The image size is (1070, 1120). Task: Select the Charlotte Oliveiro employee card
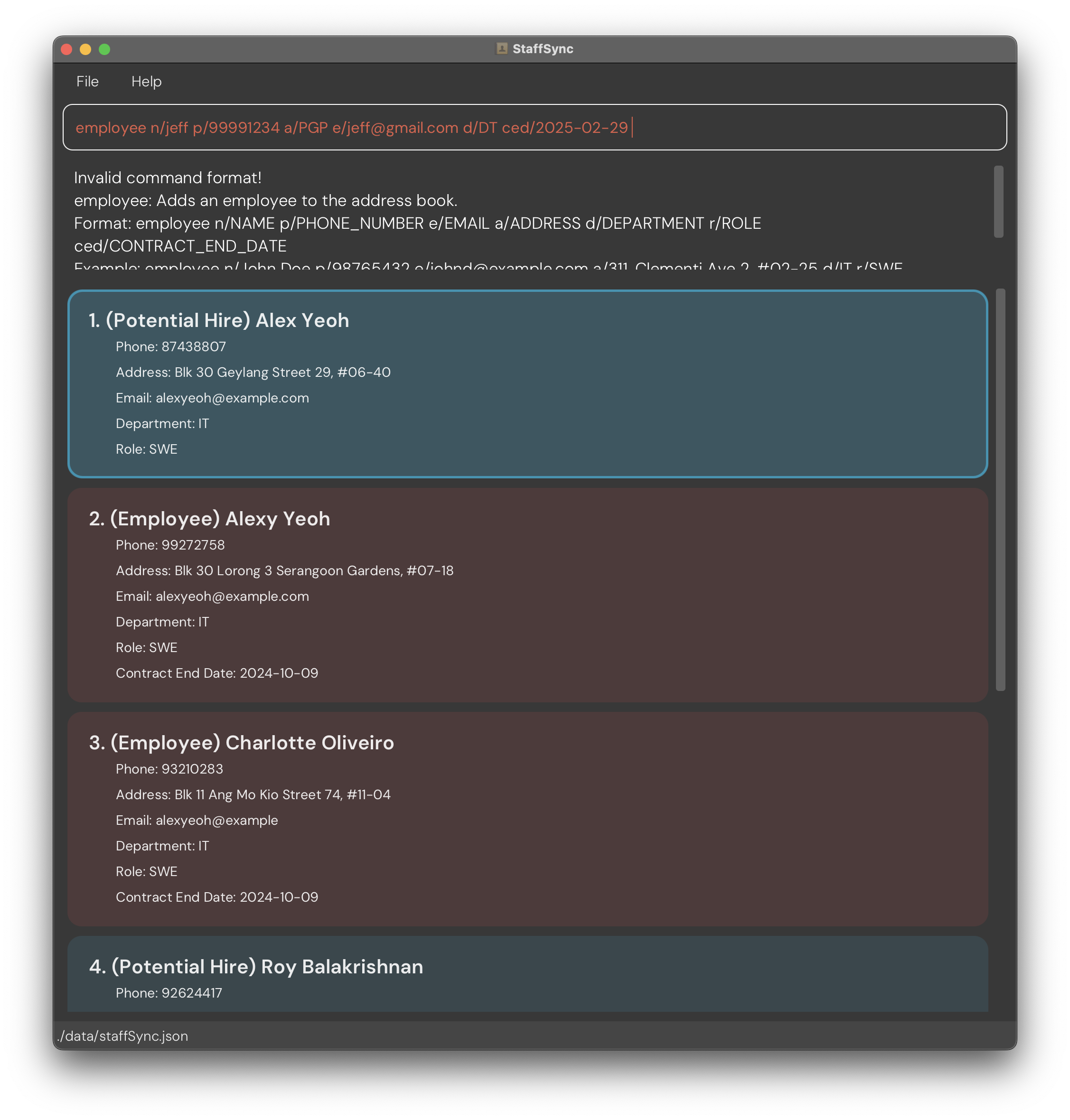(527, 818)
